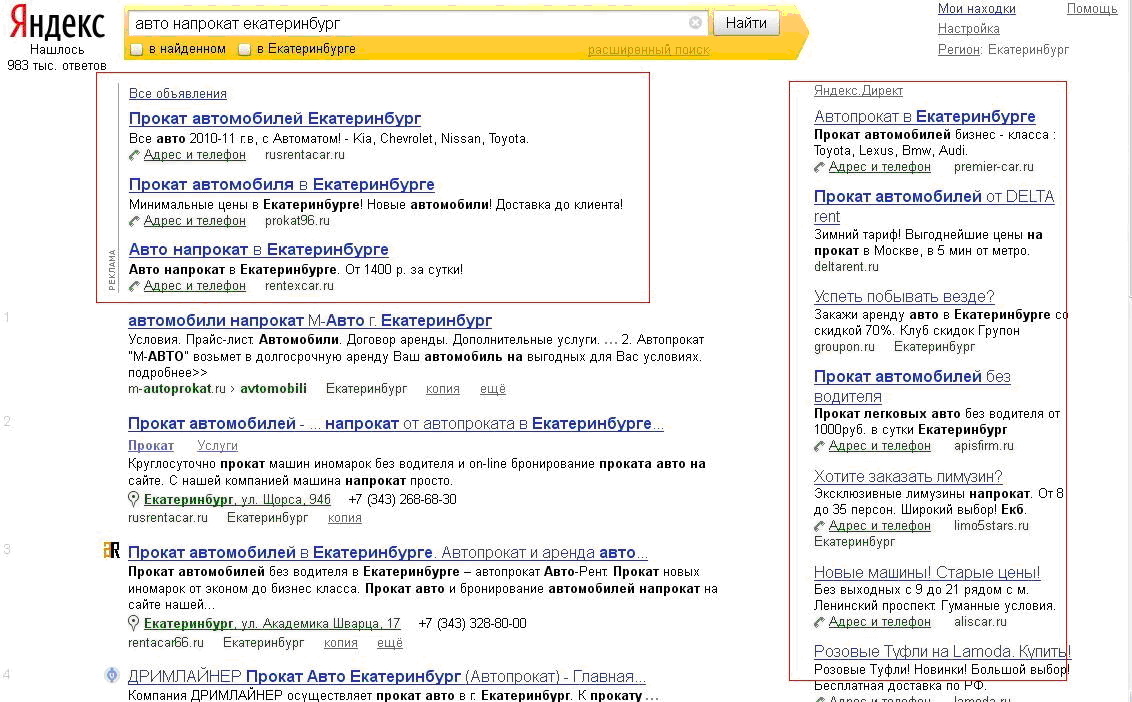Open result 'Прокат автомобилей в Екатеринбурге. Автопрокат и аренда'
The height and width of the screenshot is (702, 1132).
(x=388, y=552)
